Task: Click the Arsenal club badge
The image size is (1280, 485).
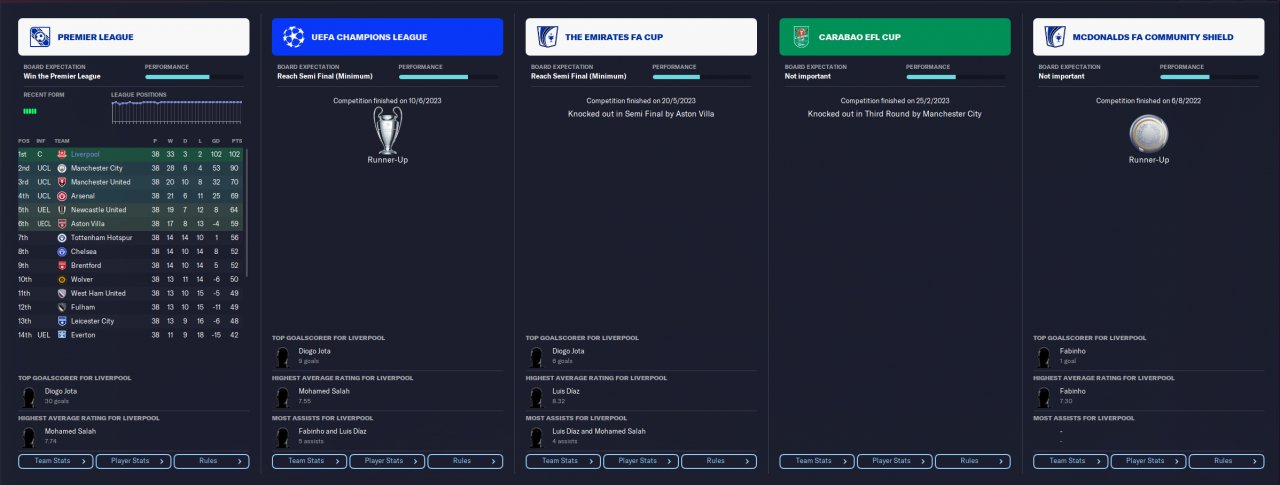Action: (x=62, y=197)
